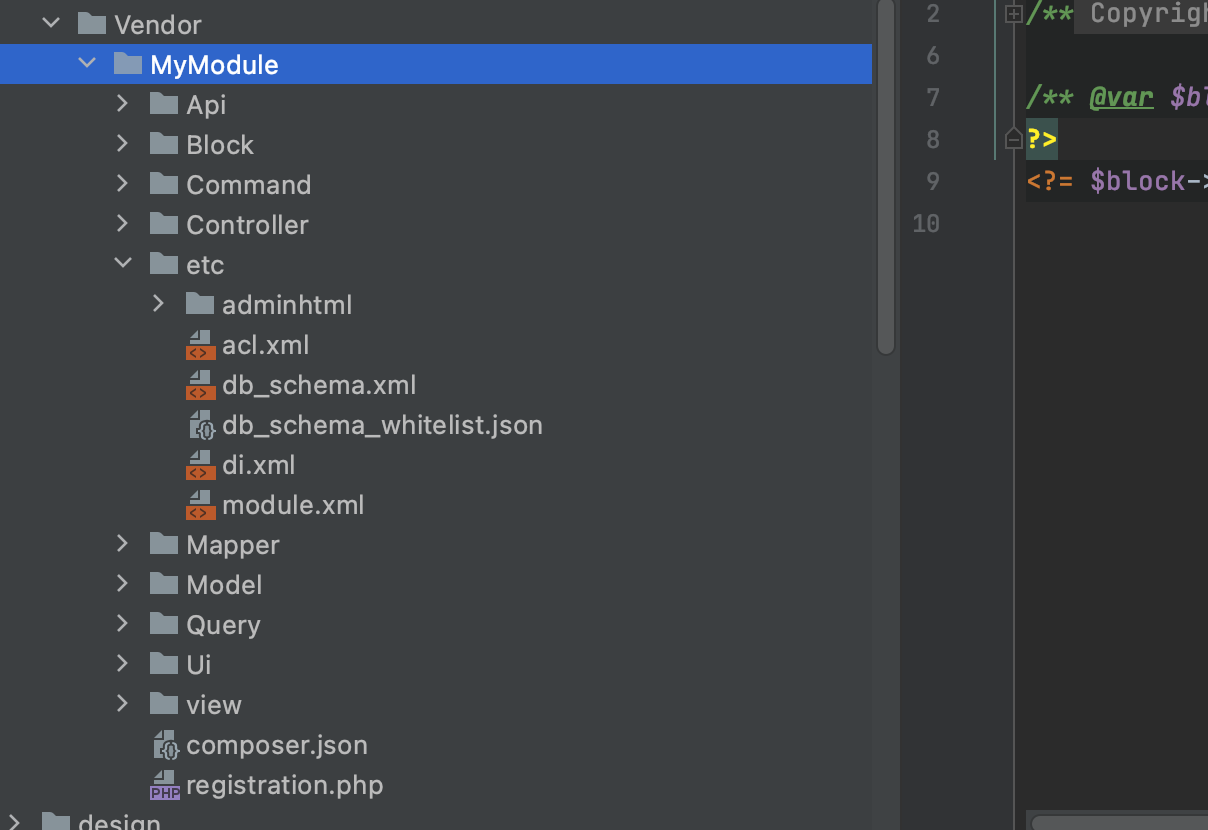1208x830 pixels.
Task: Click the di.xml file icon
Action: pos(201,465)
